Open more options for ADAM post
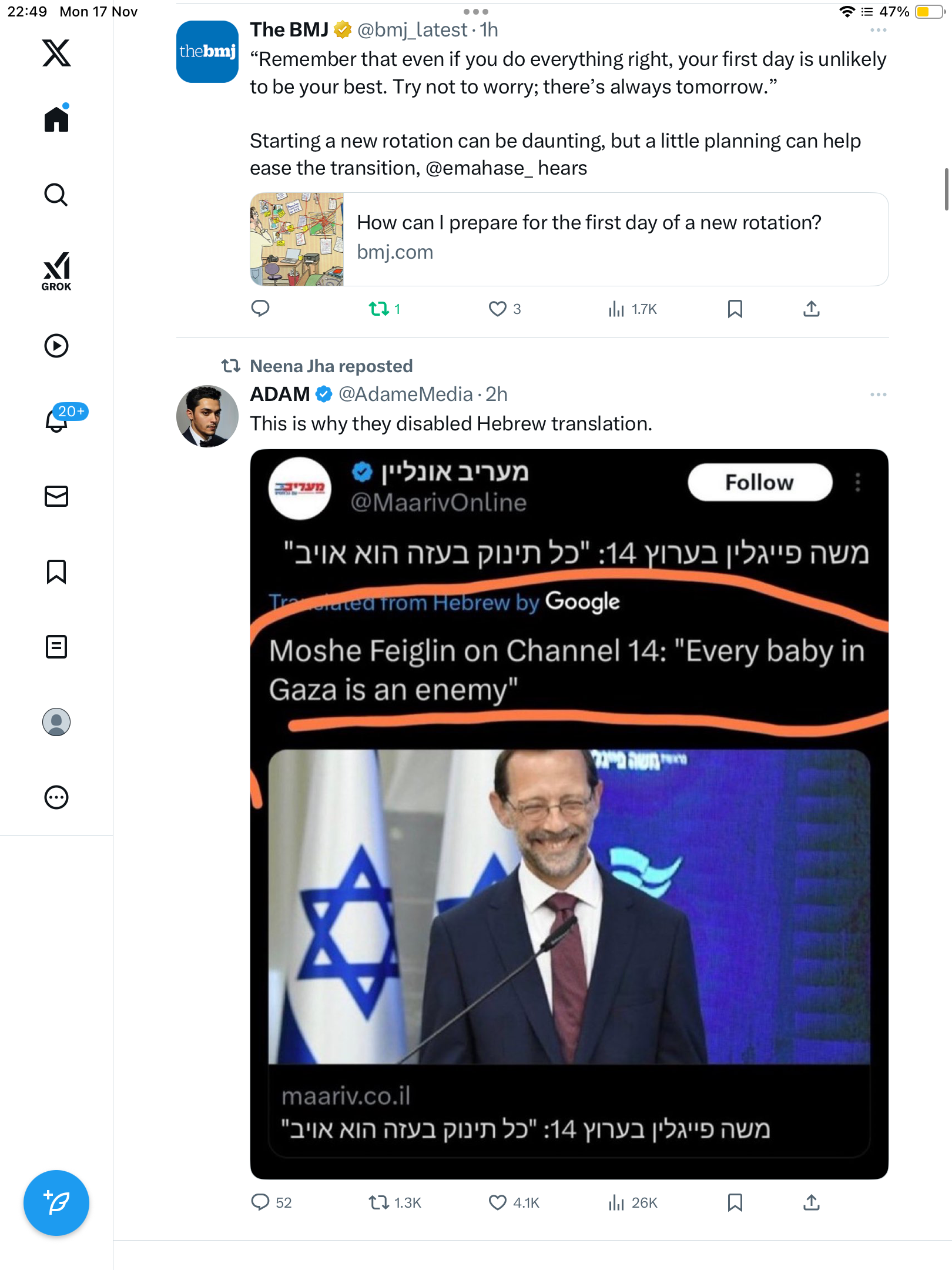This screenshot has width=952, height=1270. pyautogui.click(x=878, y=395)
